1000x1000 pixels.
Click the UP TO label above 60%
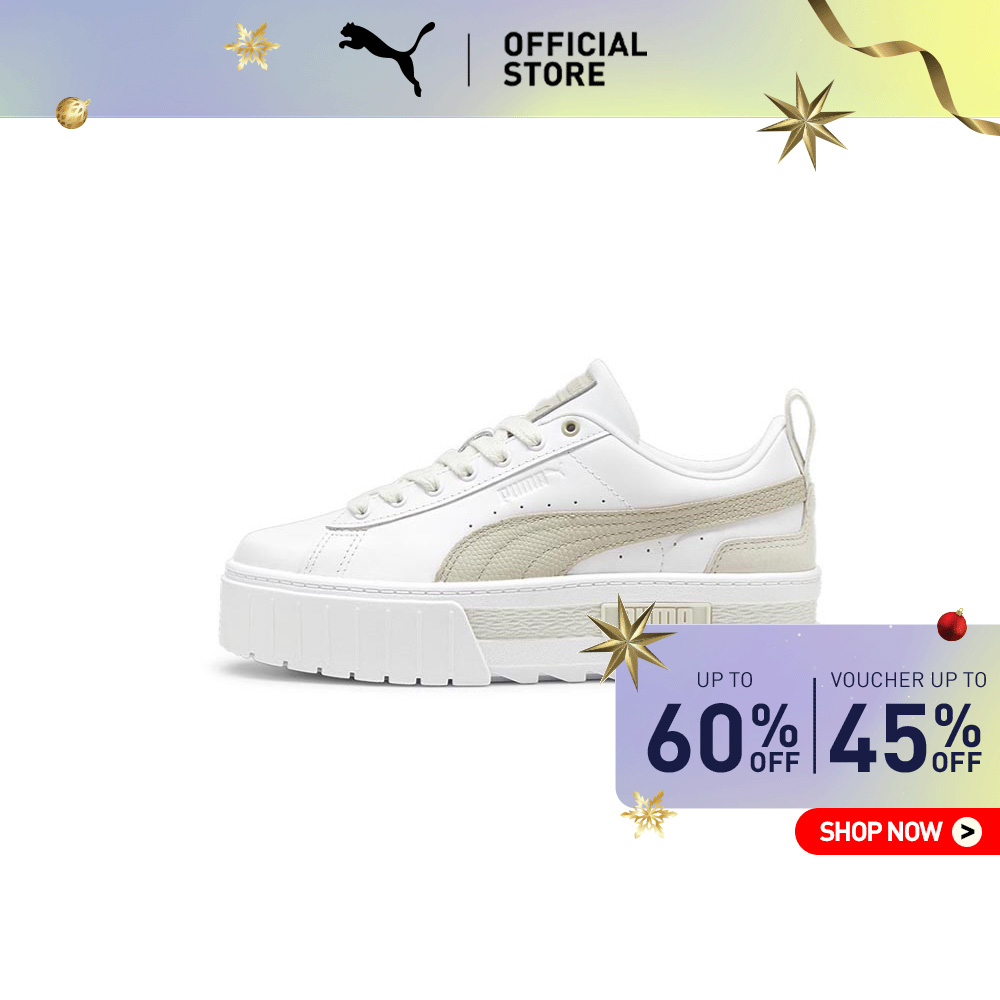point(724,680)
